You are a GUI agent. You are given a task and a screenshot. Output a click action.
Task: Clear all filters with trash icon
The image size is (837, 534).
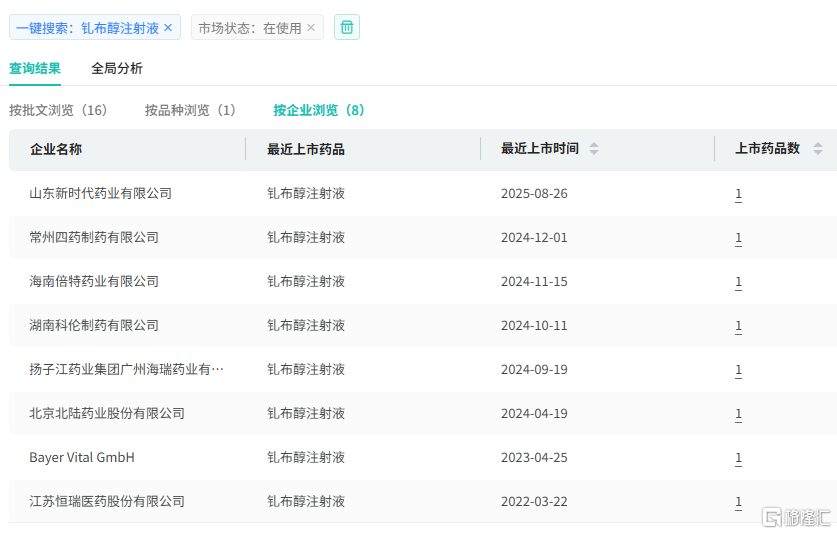(x=347, y=27)
